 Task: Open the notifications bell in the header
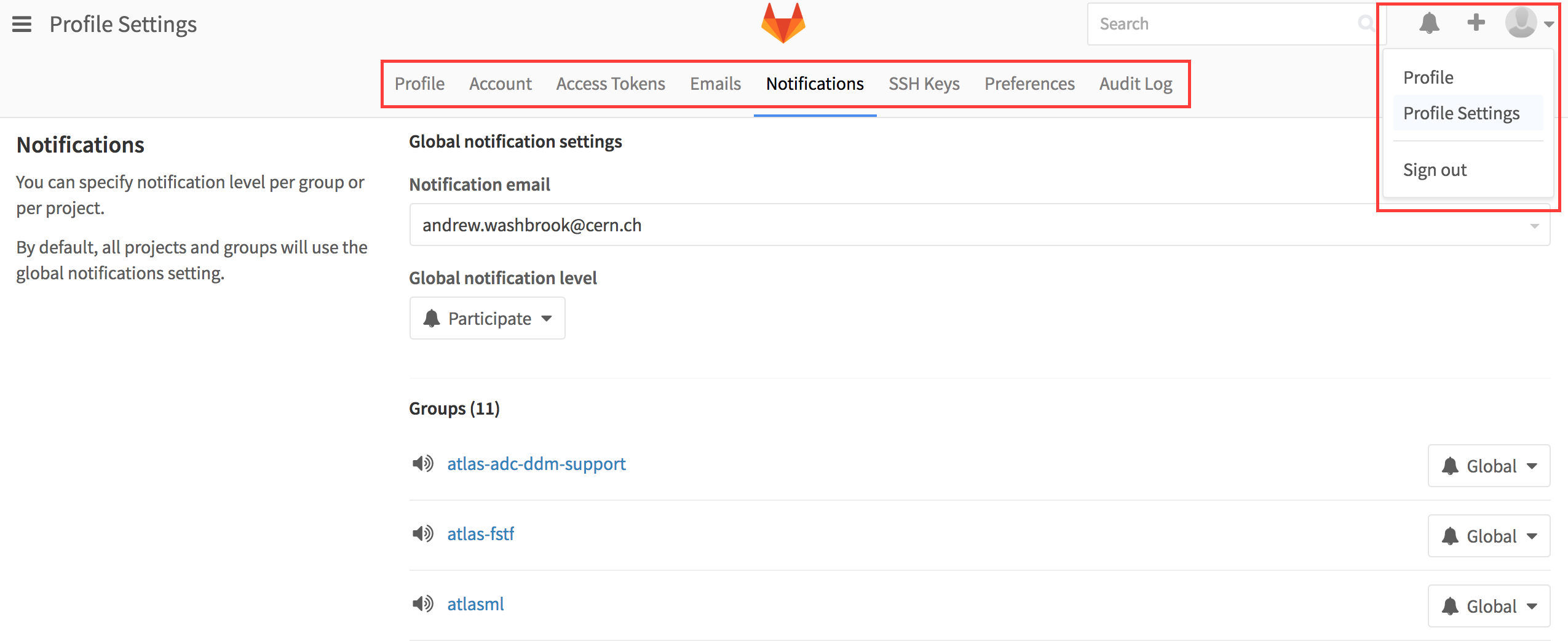click(x=1429, y=23)
